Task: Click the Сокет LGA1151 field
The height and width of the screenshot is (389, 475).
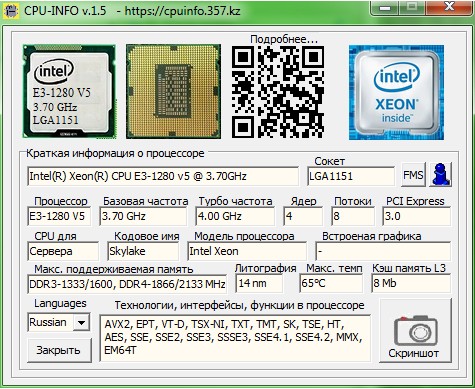Action: pyautogui.click(x=351, y=176)
